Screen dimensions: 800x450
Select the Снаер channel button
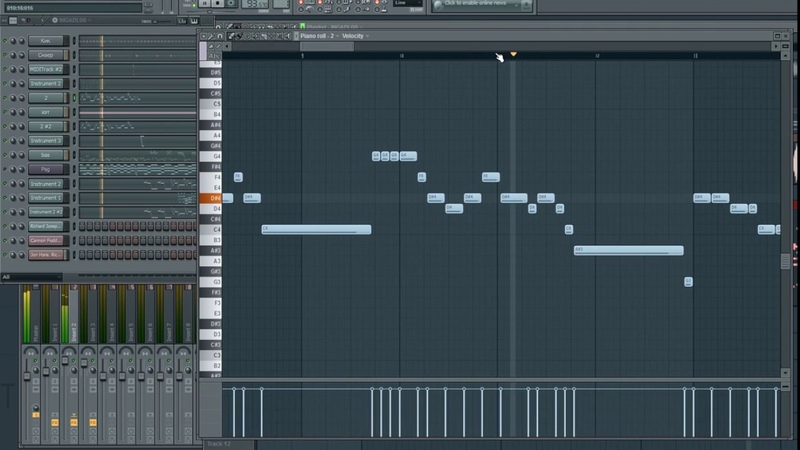[46, 55]
